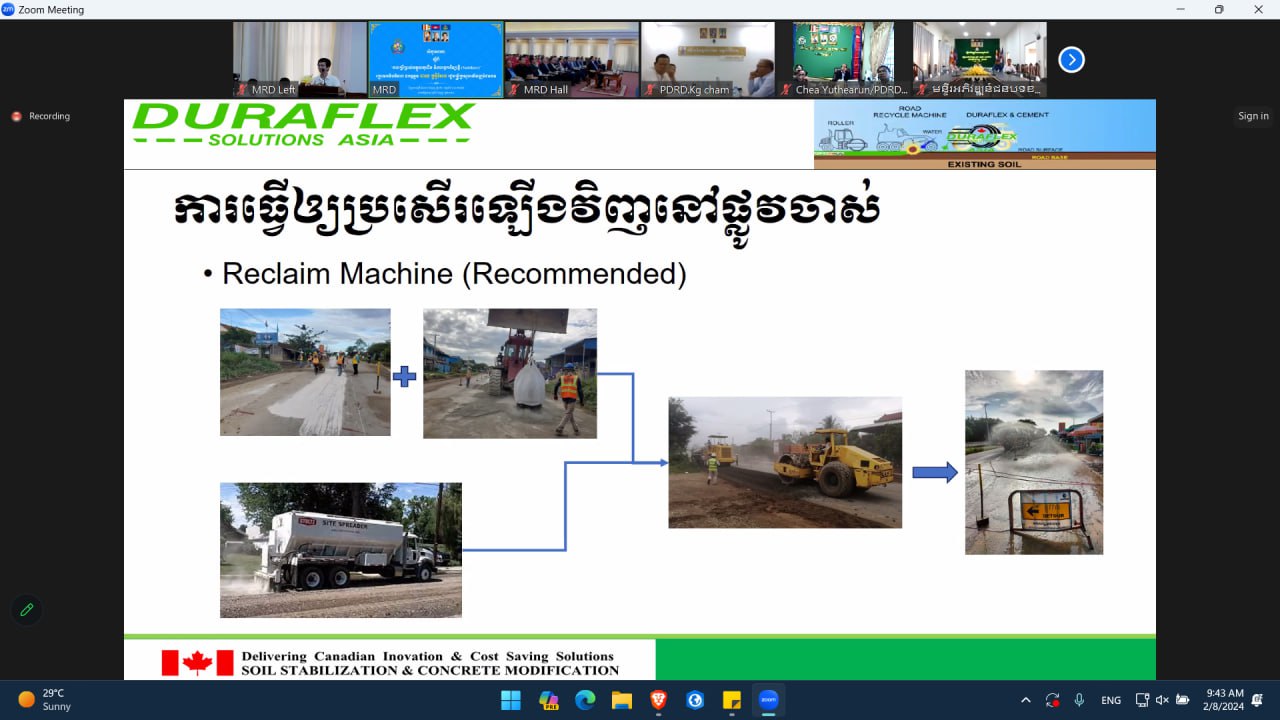Click the Sign in button
This screenshot has height=720, width=1280.
[x=1253, y=116]
